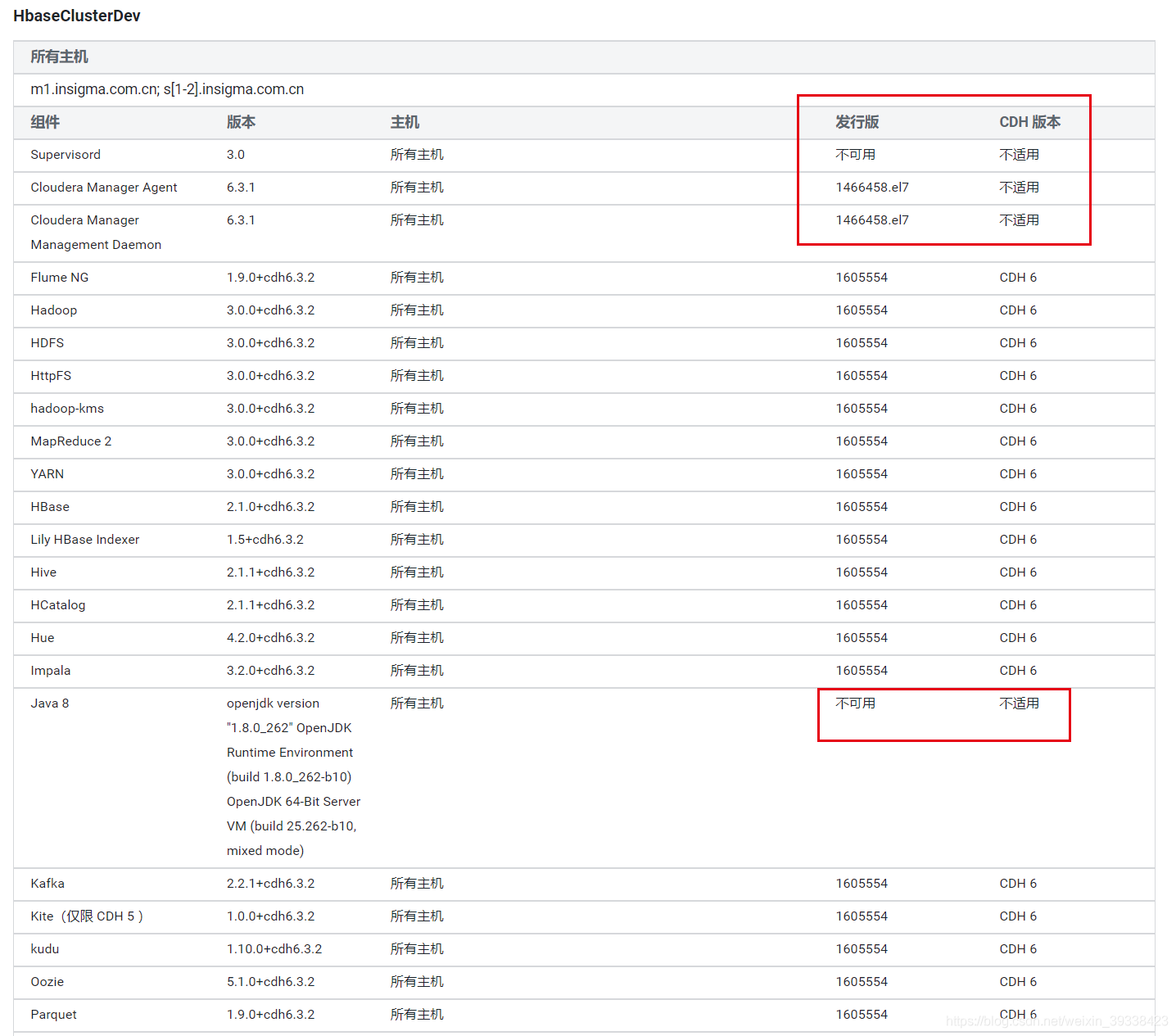Click 1466458.el7 in Cloudera Manager Agent row
The image size is (1176, 1036).
872,188
